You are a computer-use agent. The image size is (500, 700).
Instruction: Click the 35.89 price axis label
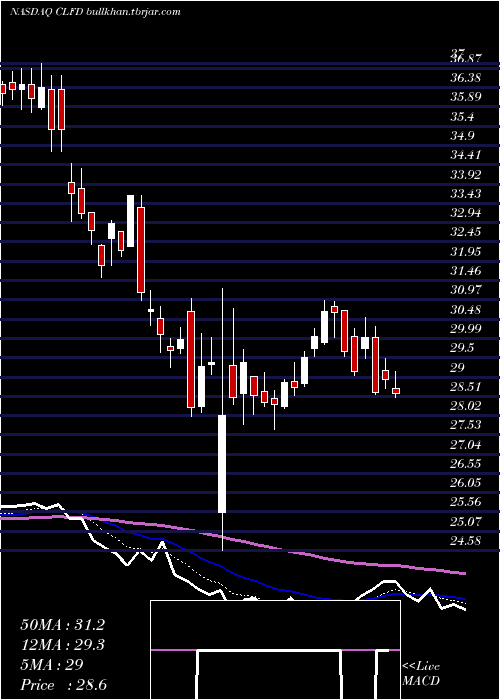(466, 97)
